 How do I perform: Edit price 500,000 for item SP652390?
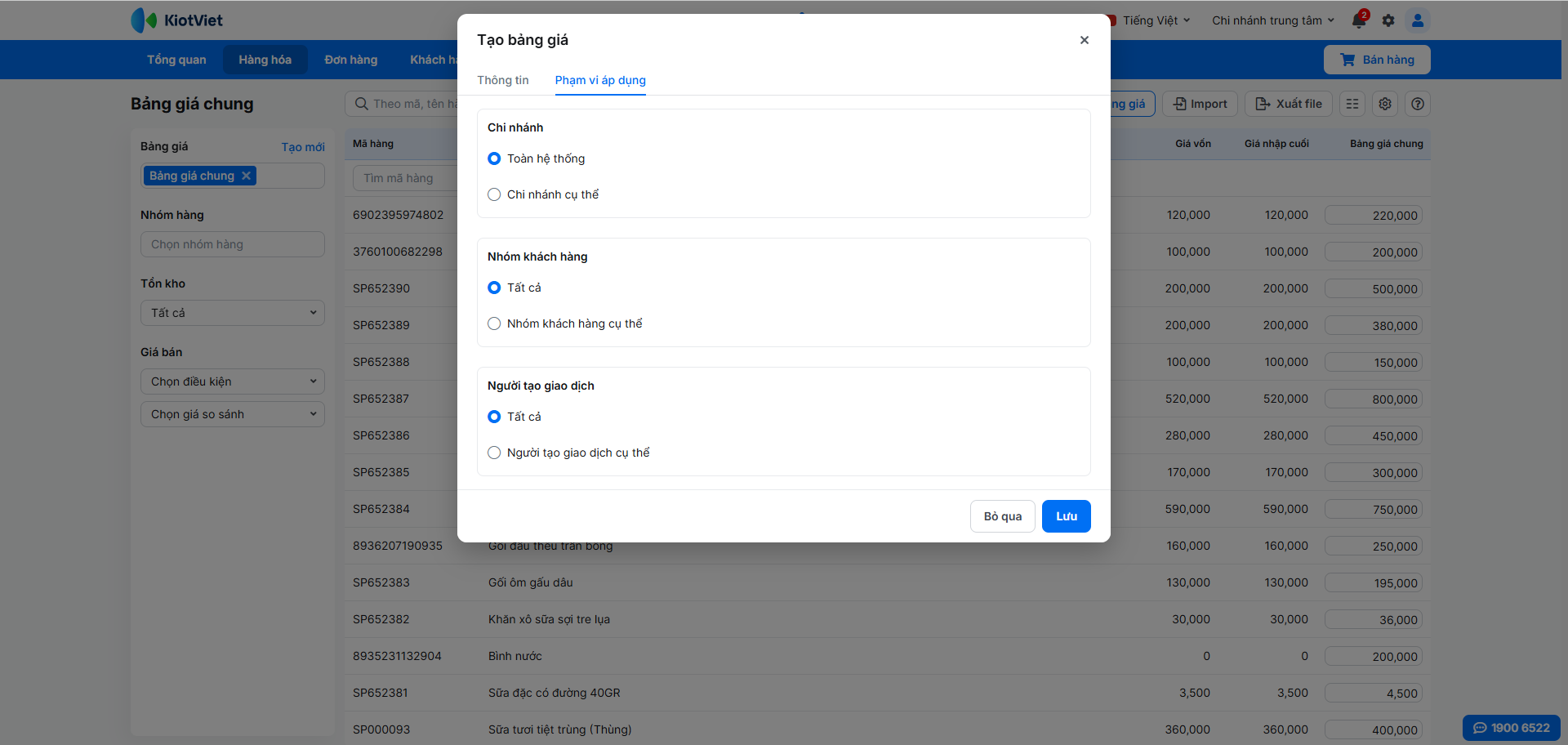[x=1374, y=289]
